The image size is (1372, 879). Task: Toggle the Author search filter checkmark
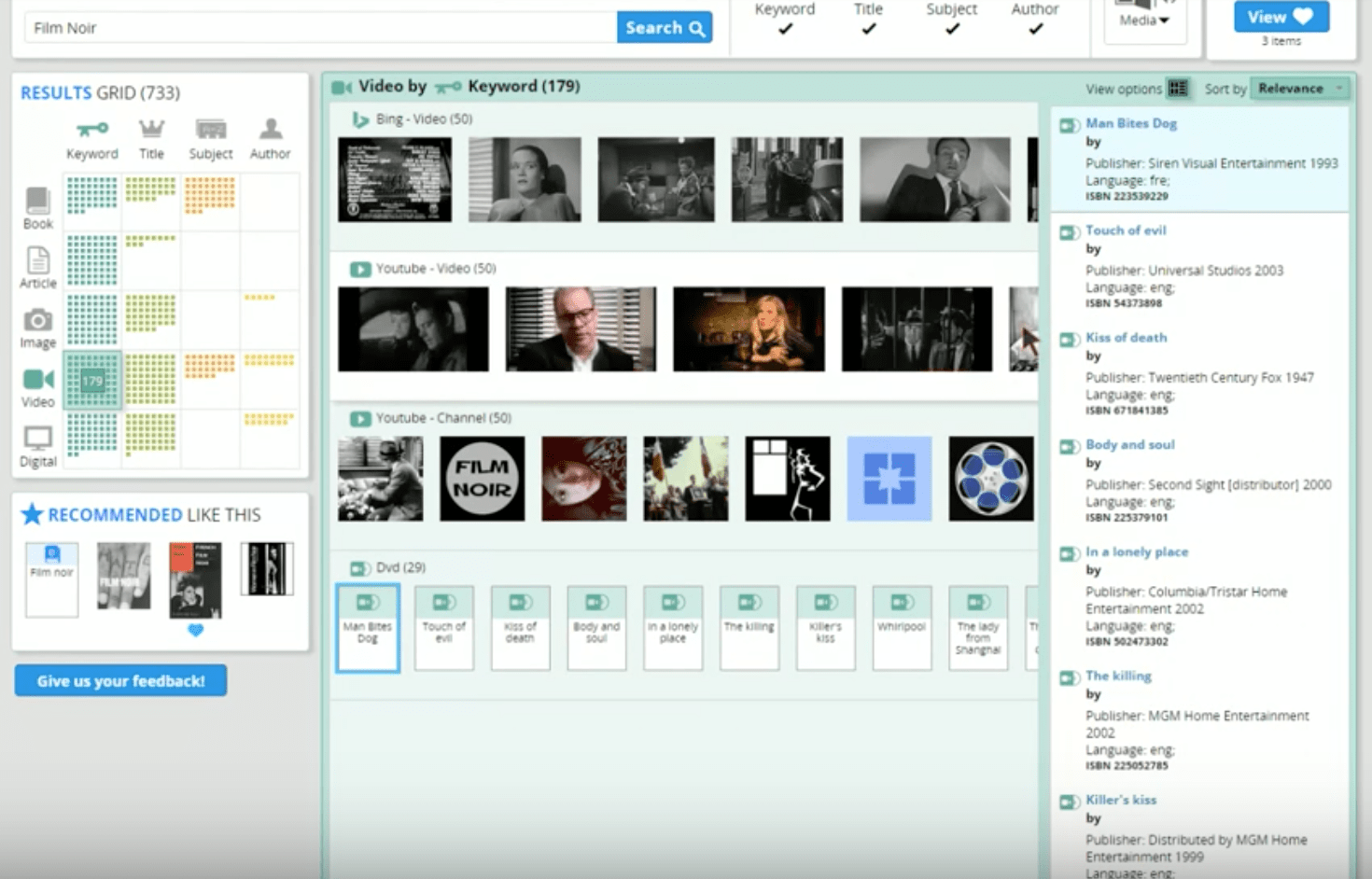1035,29
